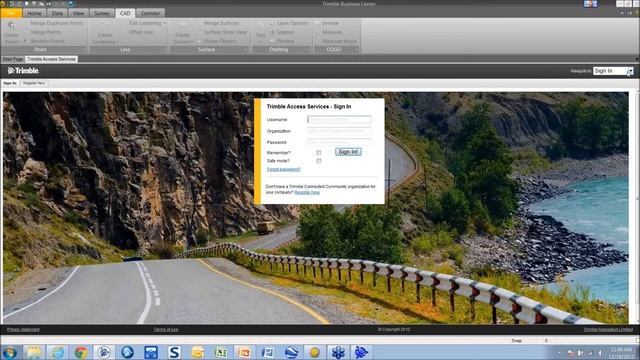Click Offset Line in ribbon
Viewport: 640px width, 360px height.
[x=141, y=32]
